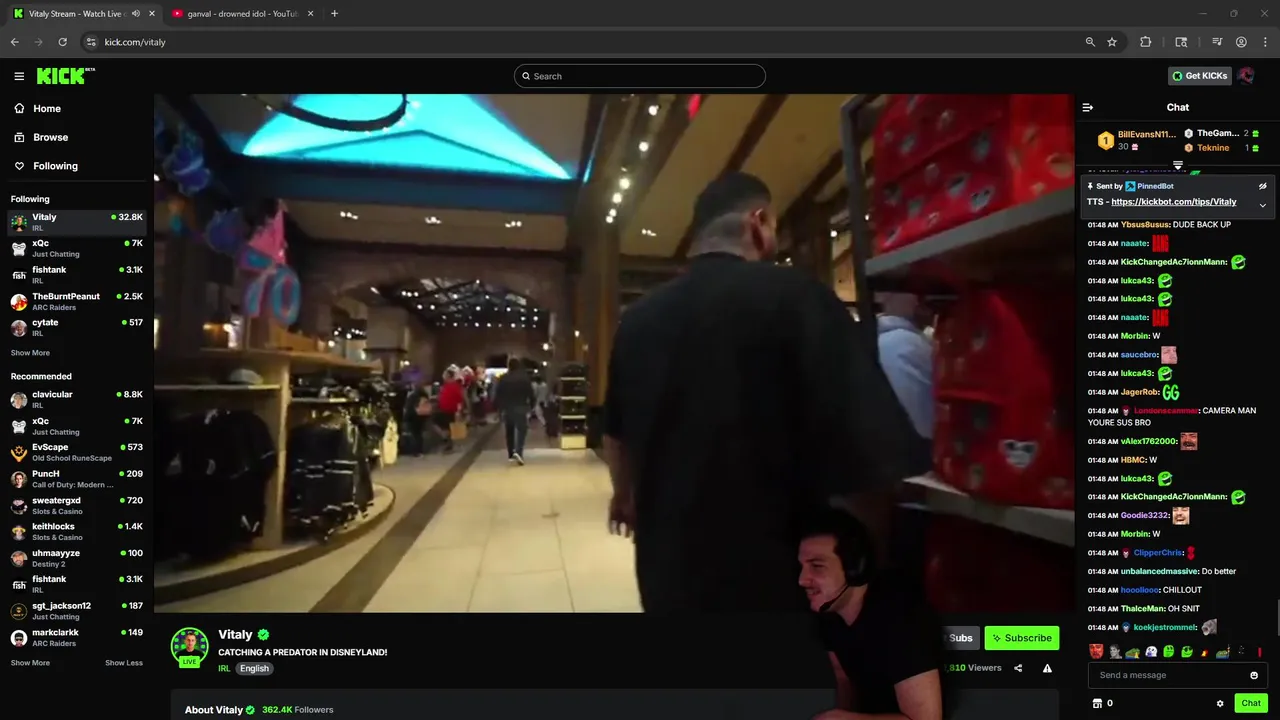Screen dimensions: 1280x720
Task: Open PuncH recommended channel
Action: coord(77,479)
